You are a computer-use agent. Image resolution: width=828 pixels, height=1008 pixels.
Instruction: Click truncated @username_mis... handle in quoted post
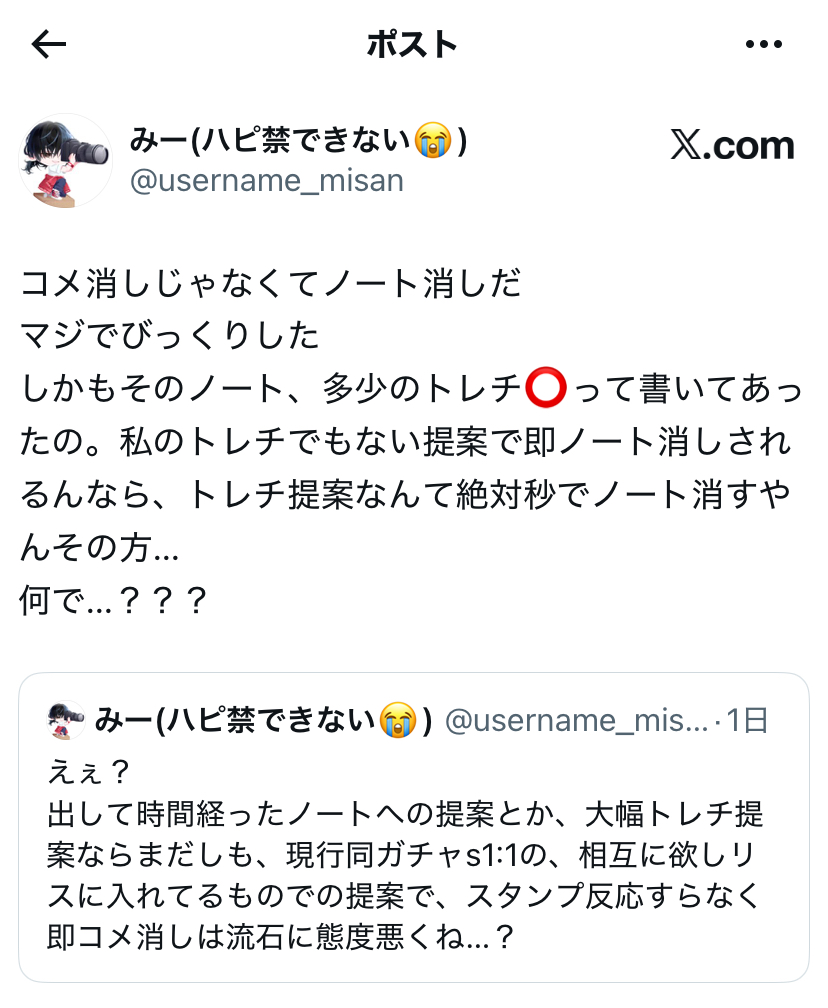point(577,721)
